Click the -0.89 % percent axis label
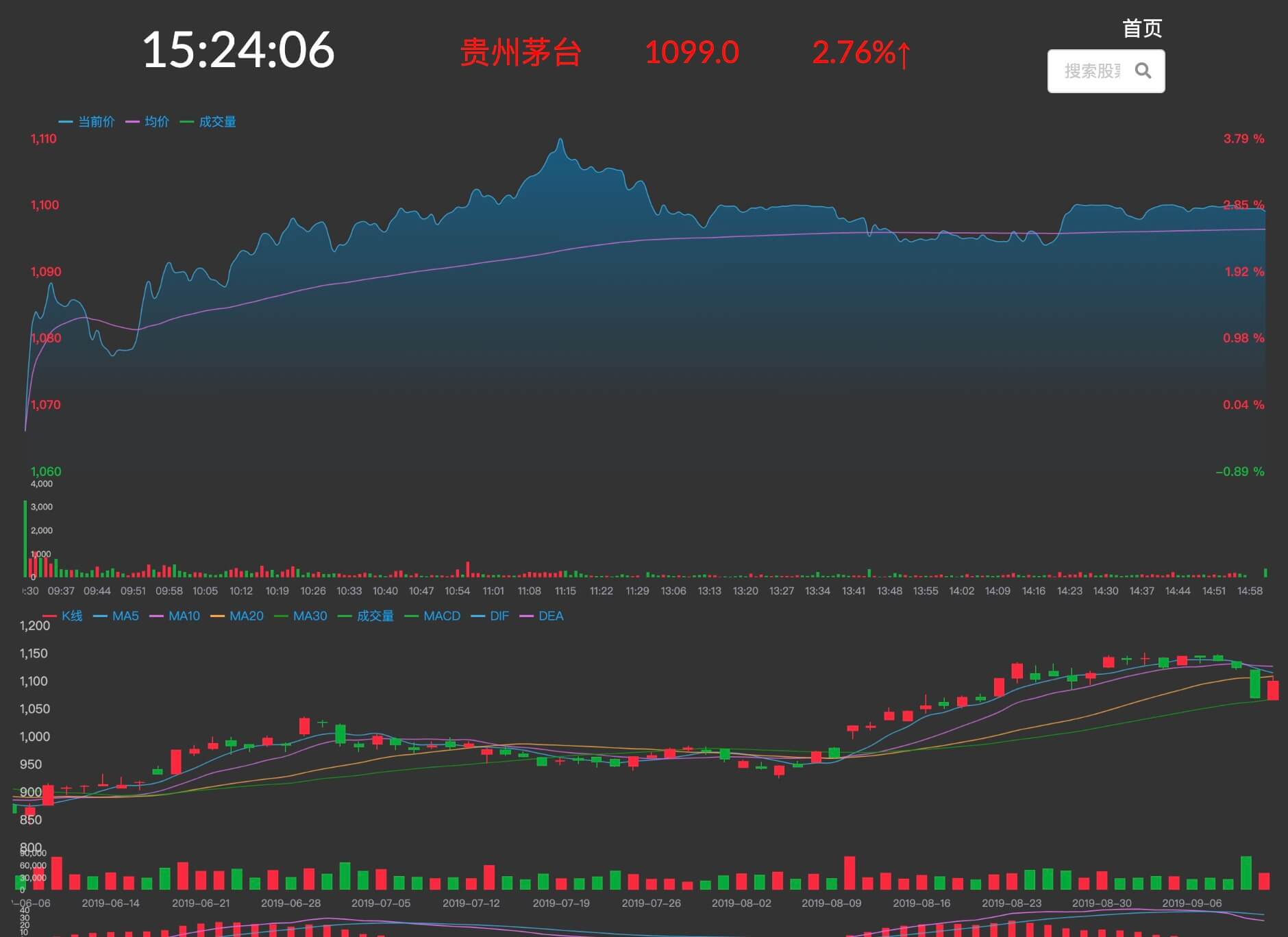1288x937 pixels. (x=1239, y=471)
